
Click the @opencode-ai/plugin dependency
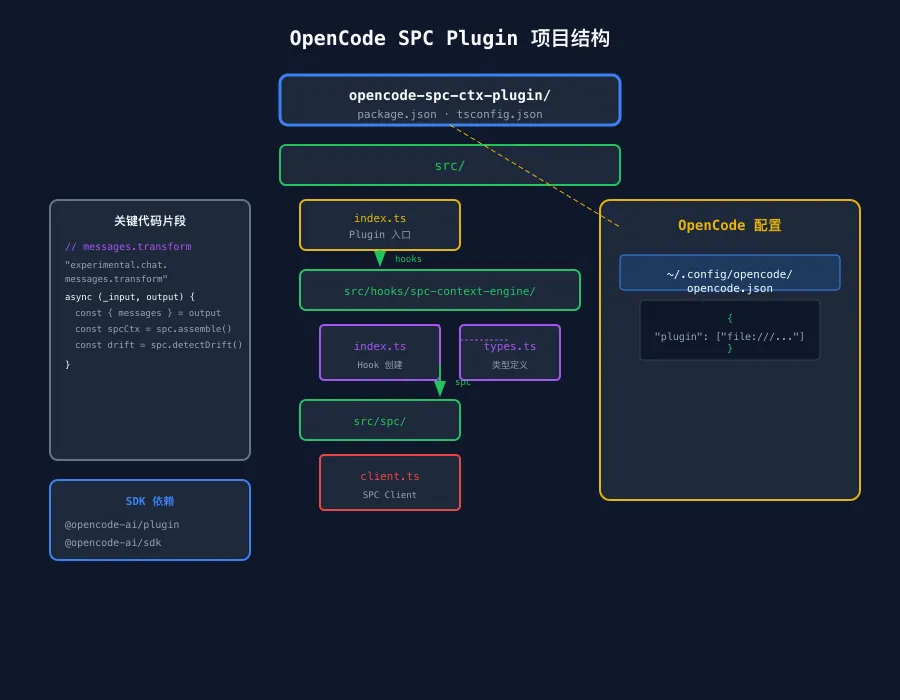pos(122,524)
